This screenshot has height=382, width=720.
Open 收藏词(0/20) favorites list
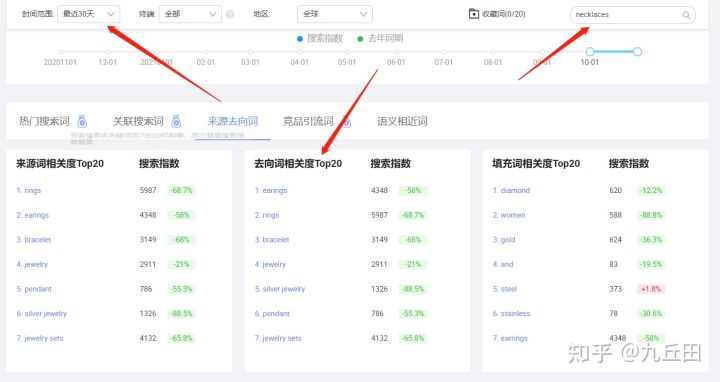(x=497, y=14)
